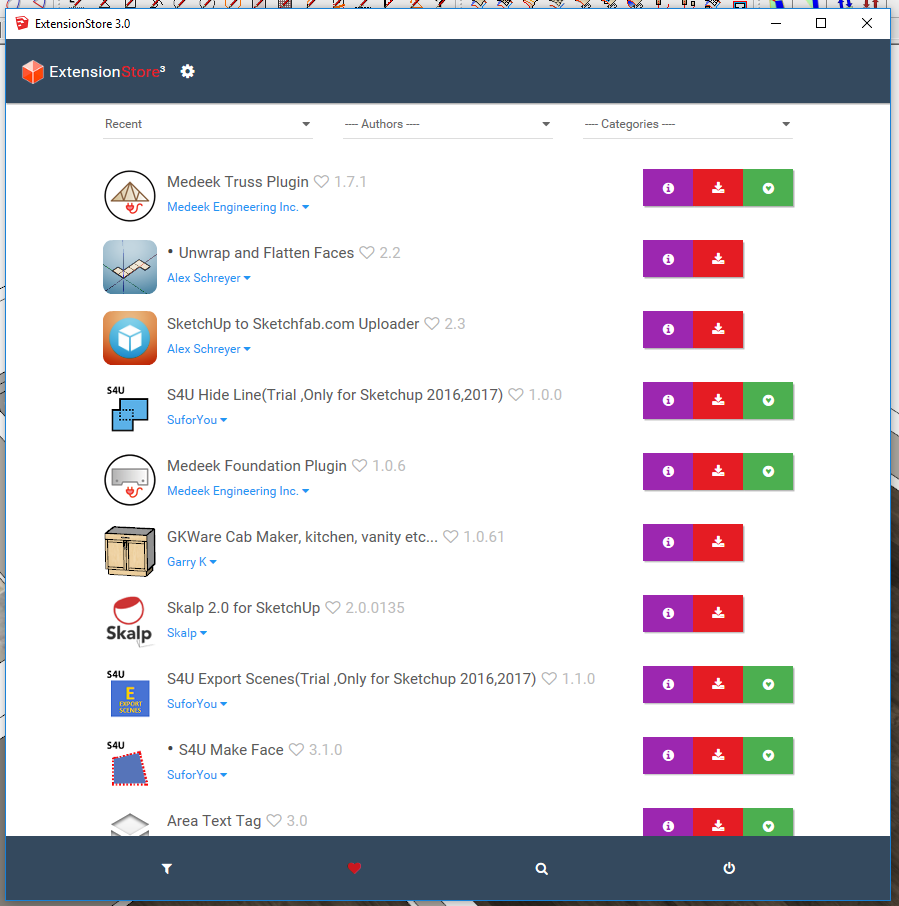
Task: Open Medeek Foundation Plugin title
Action: pos(257,466)
